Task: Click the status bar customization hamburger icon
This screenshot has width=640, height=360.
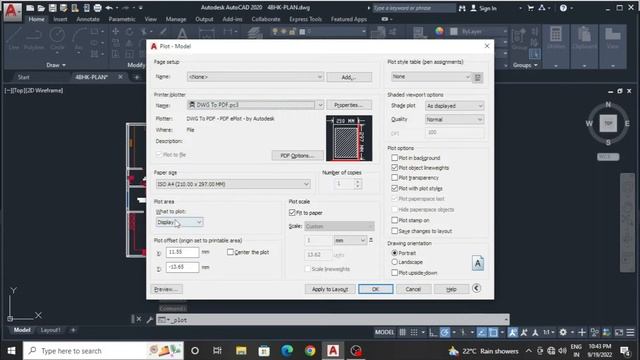Action: tap(631, 332)
